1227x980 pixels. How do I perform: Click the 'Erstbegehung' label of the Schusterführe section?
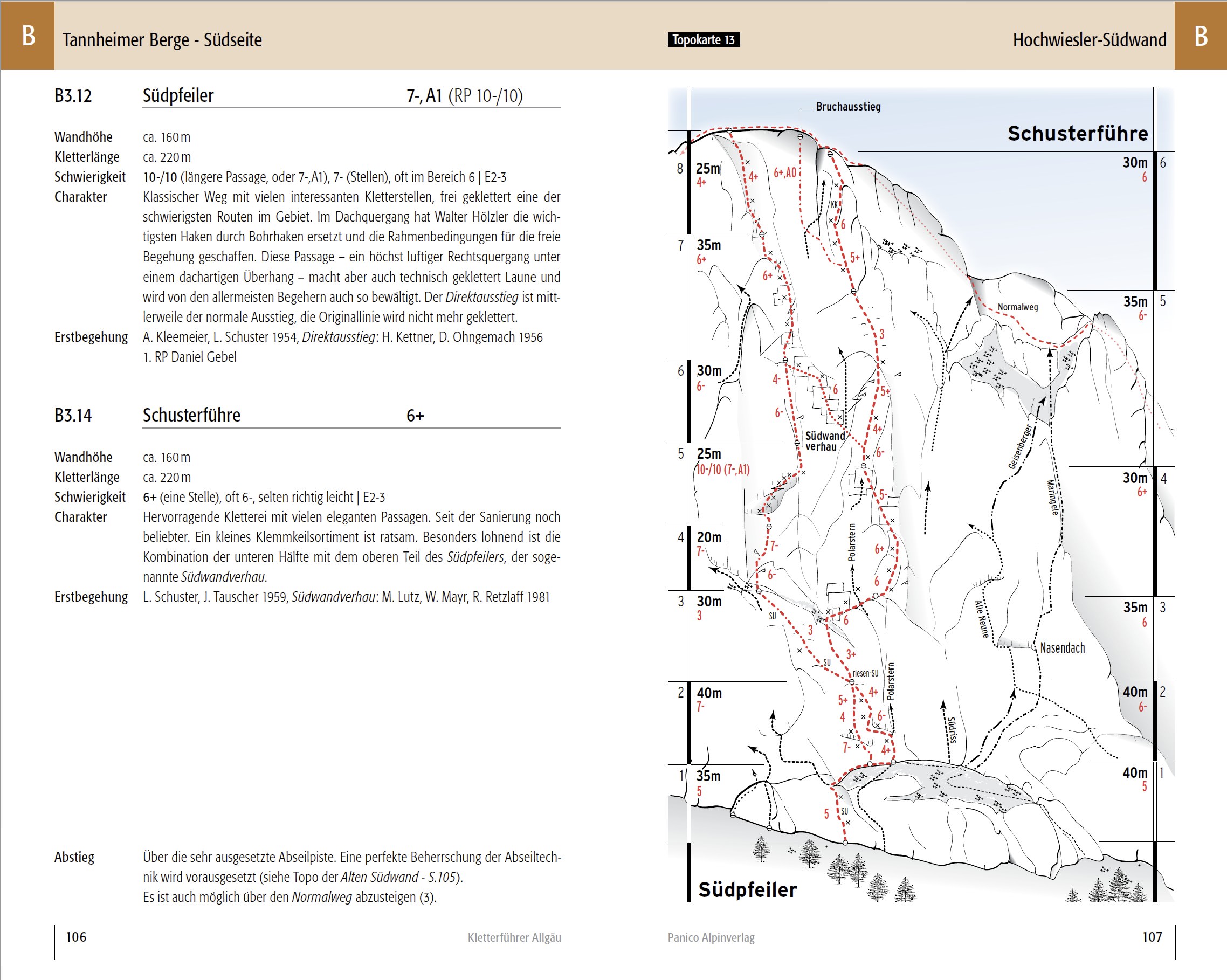click(x=91, y=597)
